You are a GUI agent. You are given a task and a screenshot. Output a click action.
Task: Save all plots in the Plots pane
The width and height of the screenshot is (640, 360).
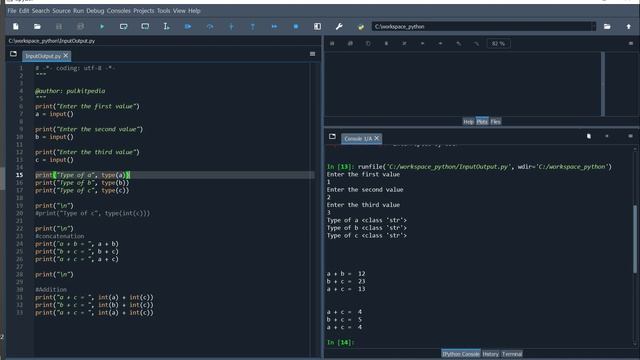[350, 43]
